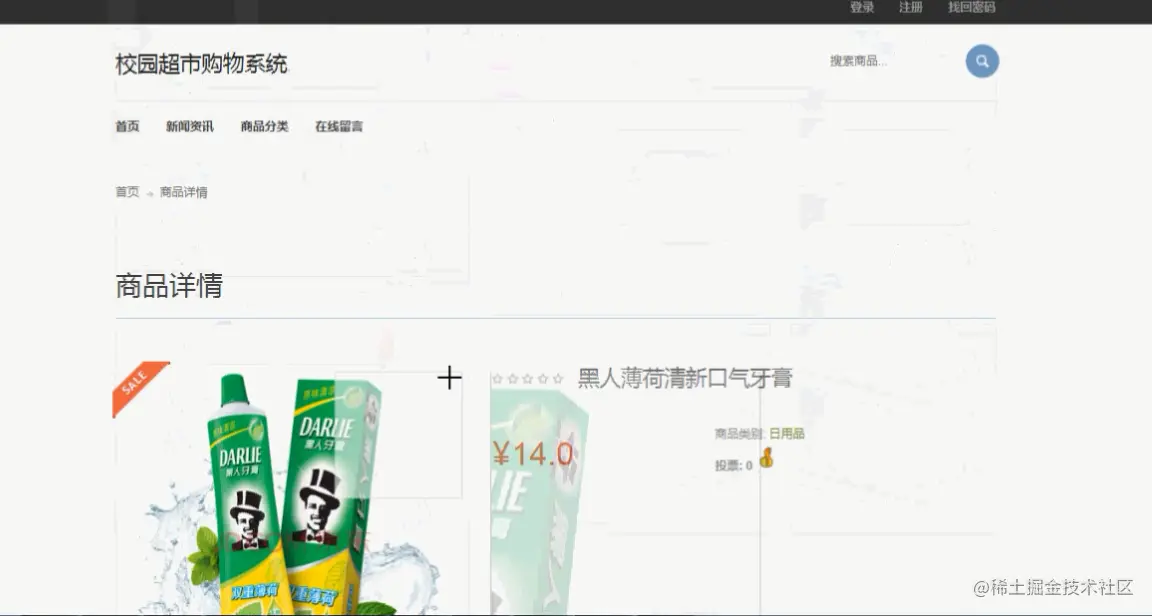Open the 找回密码 password recovery link
This screenshot has height=616, width=1152.
tap(971, 7)
